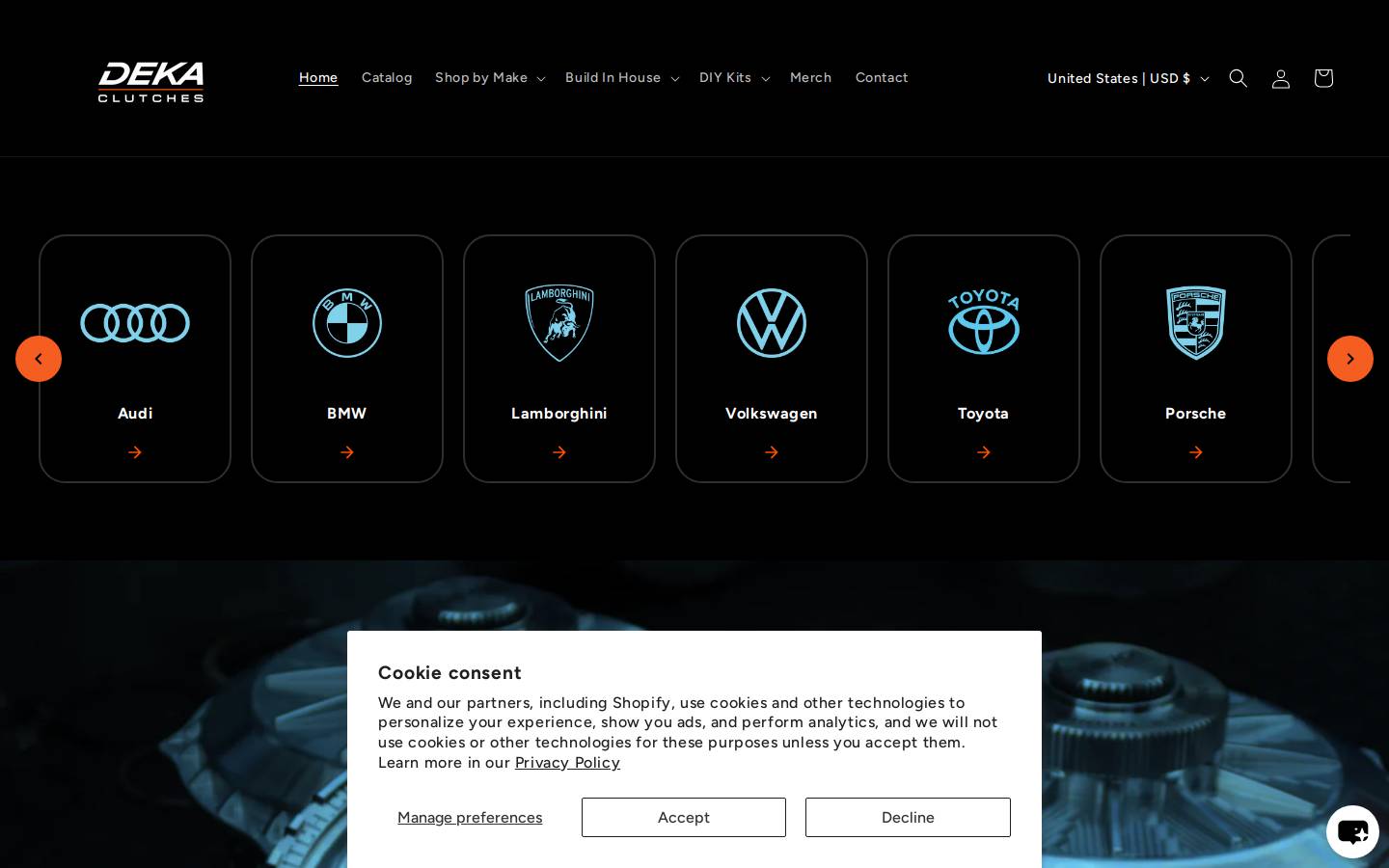Screen dimensions: 1389x868
Task: Expand the DIY Kits menu
Action: [x=734, y=78]
